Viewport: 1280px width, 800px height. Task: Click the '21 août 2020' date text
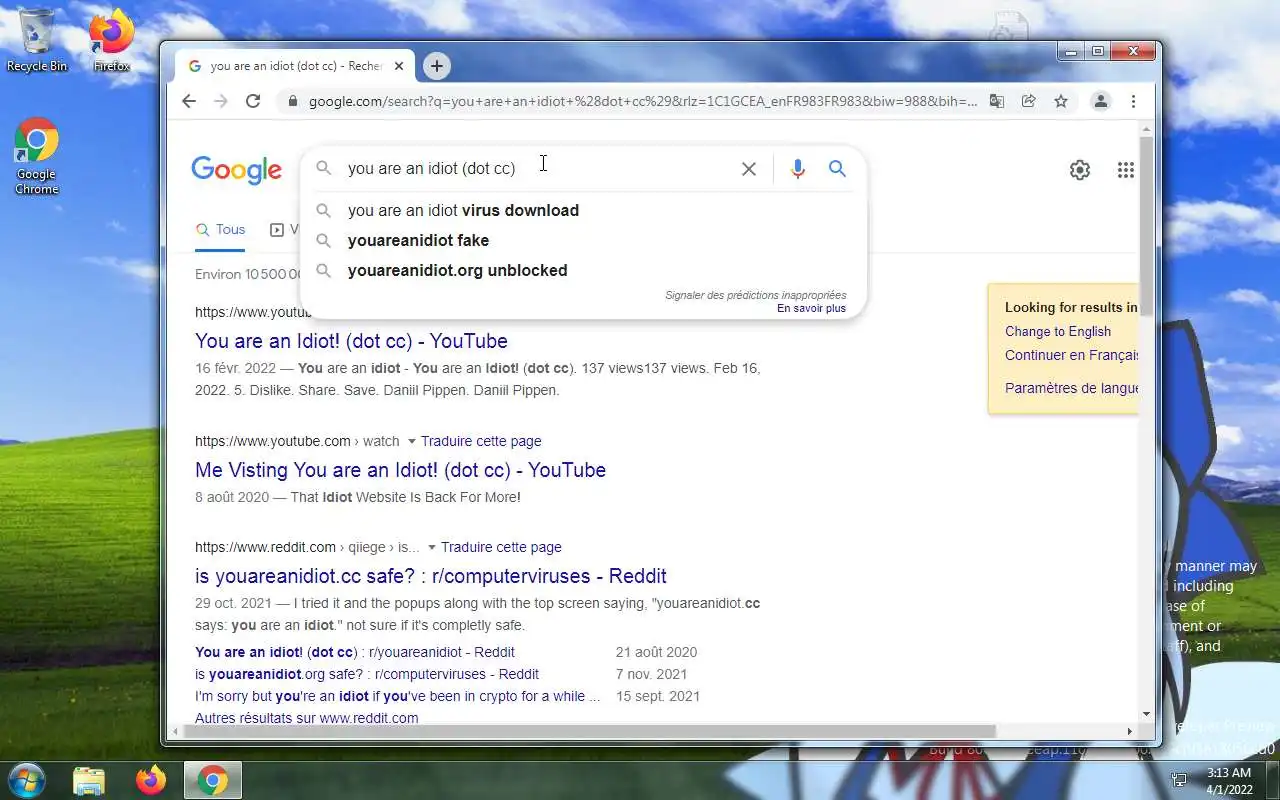pyautogui.click(x=656, y=652)
